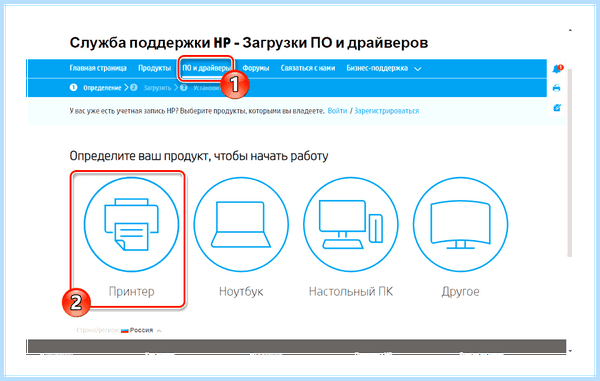Pick the Настольный ПК desktop icon
The width and height of the screenshot is (600, 381).
(x=351, y=224)
